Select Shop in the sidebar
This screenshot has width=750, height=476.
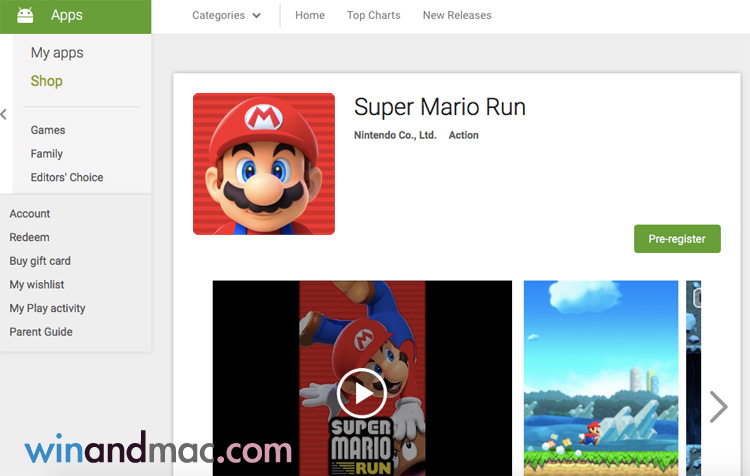[46, 81]
